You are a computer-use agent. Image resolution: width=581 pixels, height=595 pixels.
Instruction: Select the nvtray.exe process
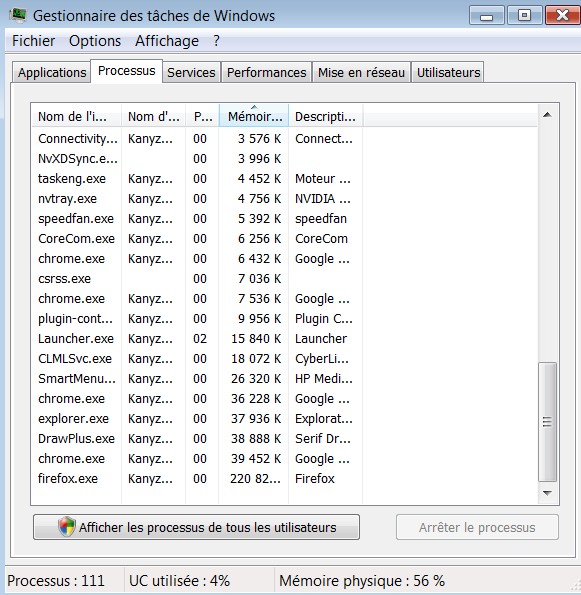point(197,198)
